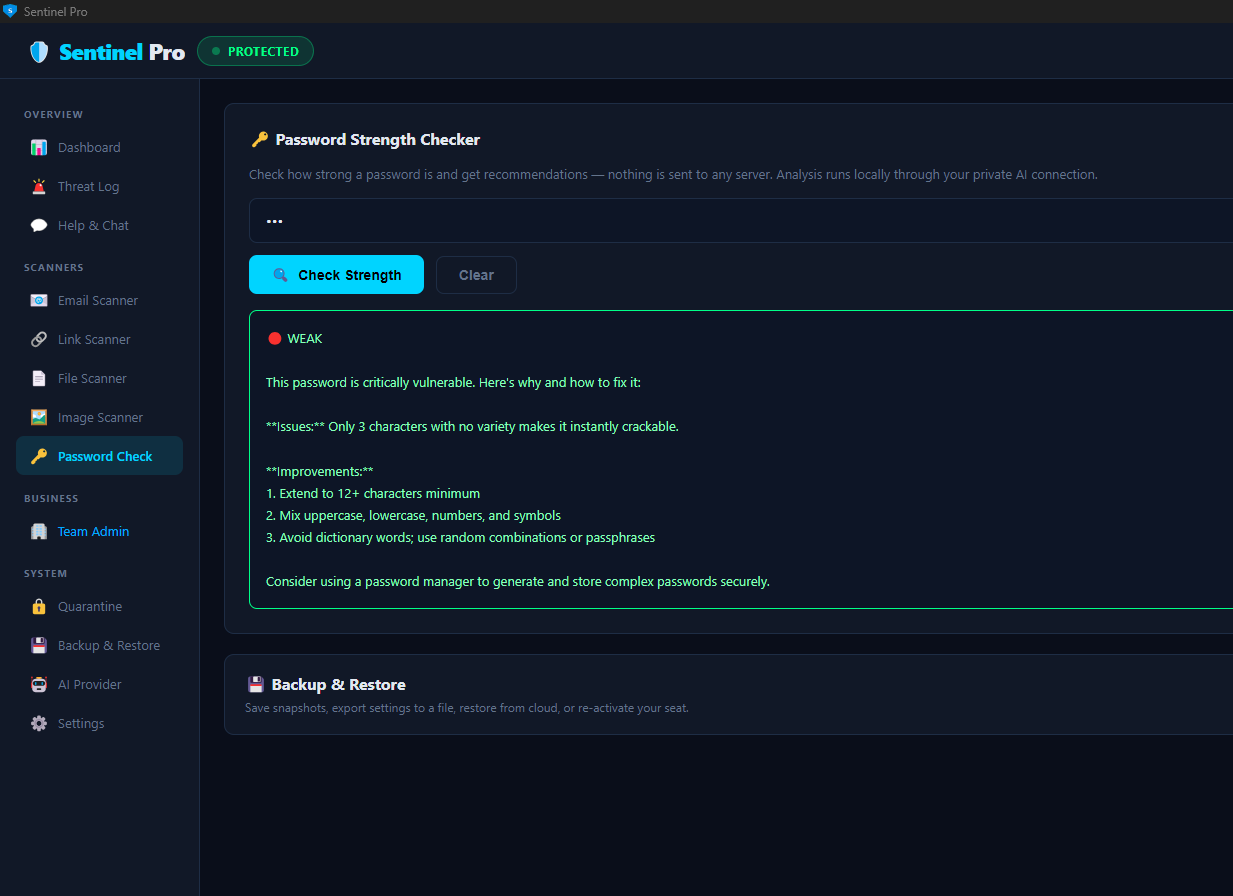Image resolution: width=1233 pixels, height=896 pixels.
Task: Click the OVERVIEW section label
Action: (54, 115)
